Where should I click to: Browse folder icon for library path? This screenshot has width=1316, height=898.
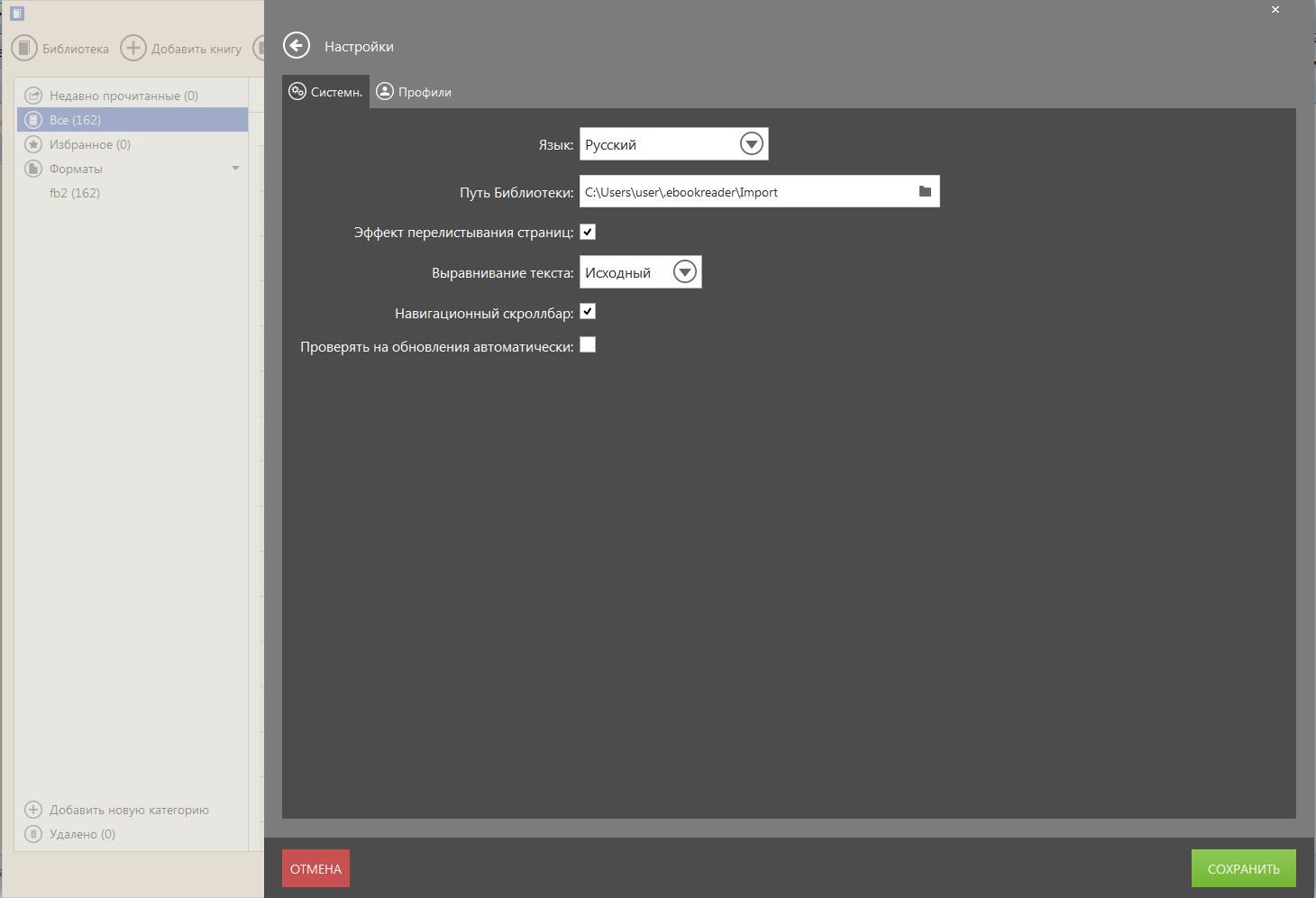click(925, 191)
